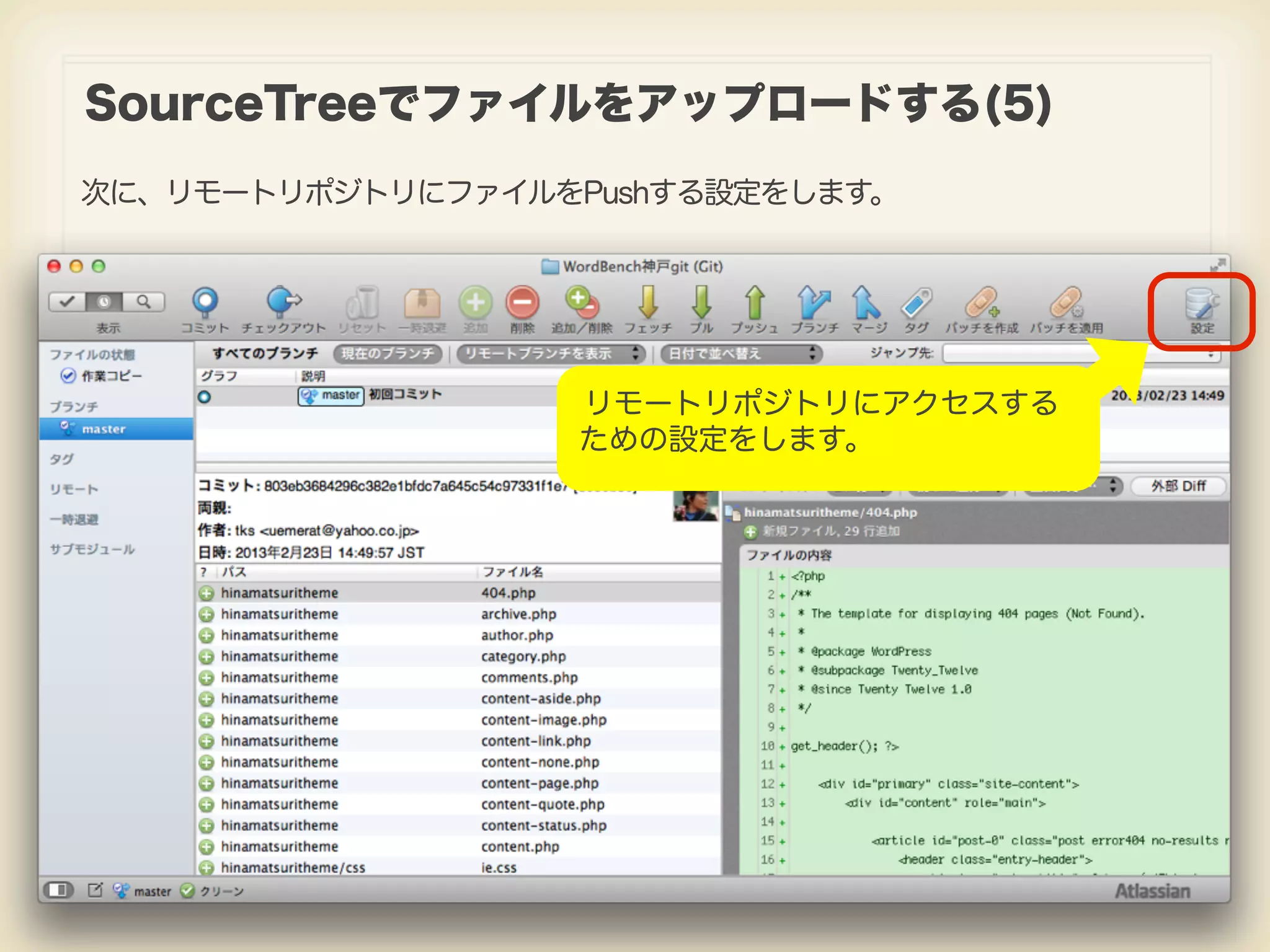Select 現在のブランチ filter tab
Screen dimensions: 1270x952
pyautogui.click(x=388, y=354)
